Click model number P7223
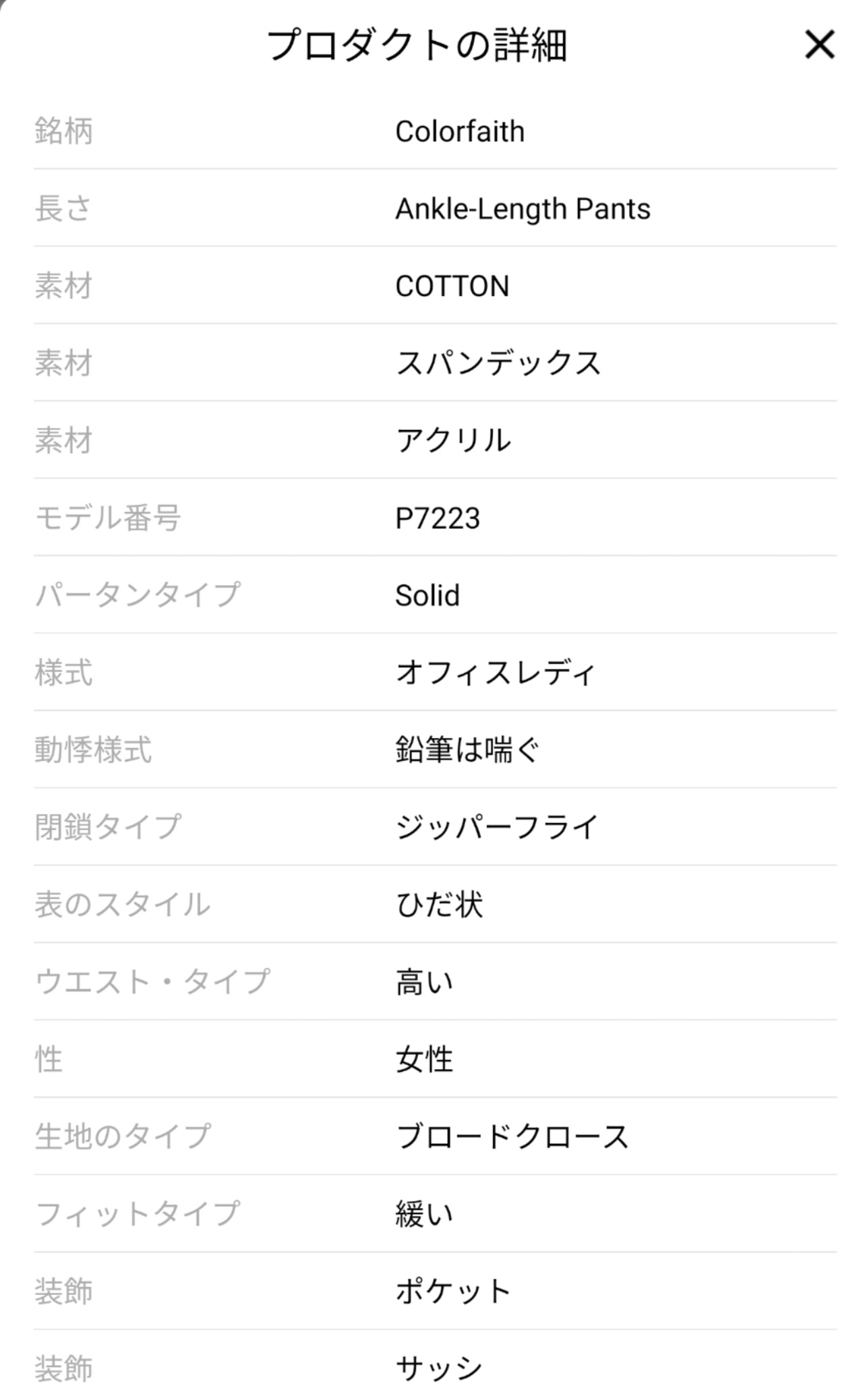The image size is (863, 1400). click(x=437, y=518)
